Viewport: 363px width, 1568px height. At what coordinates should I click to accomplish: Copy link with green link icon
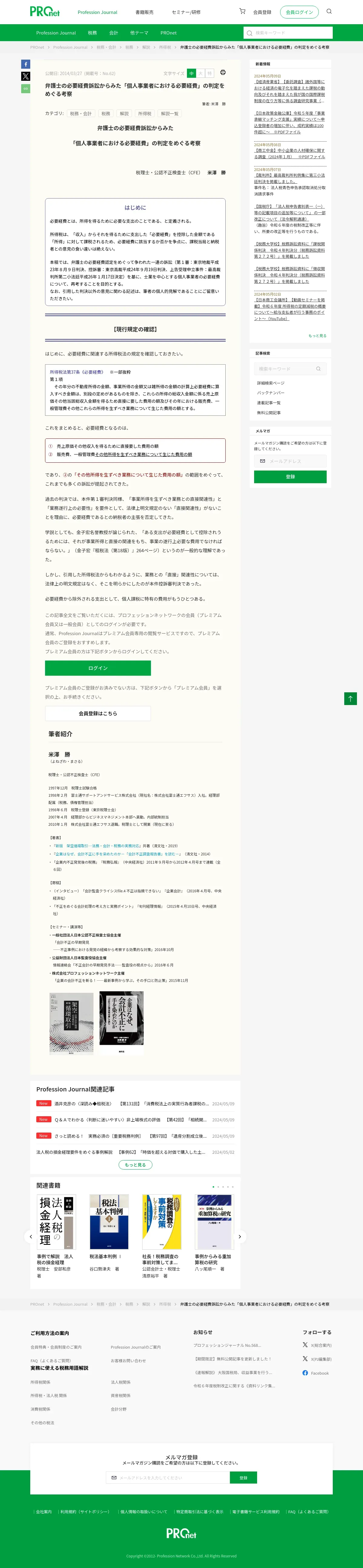(x=25, y=88)
